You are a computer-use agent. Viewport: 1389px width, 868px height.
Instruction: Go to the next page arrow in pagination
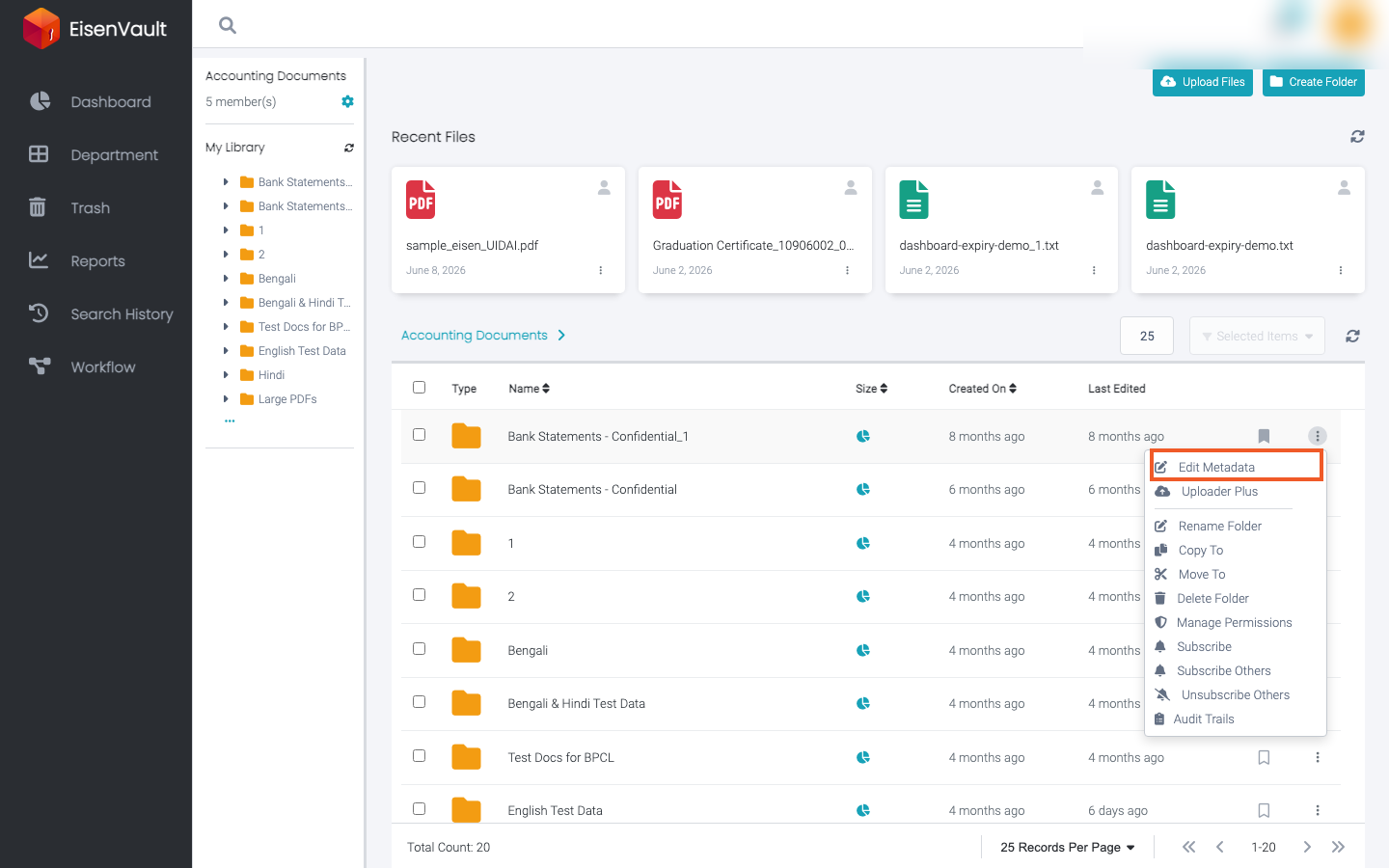coord(1307,848)
